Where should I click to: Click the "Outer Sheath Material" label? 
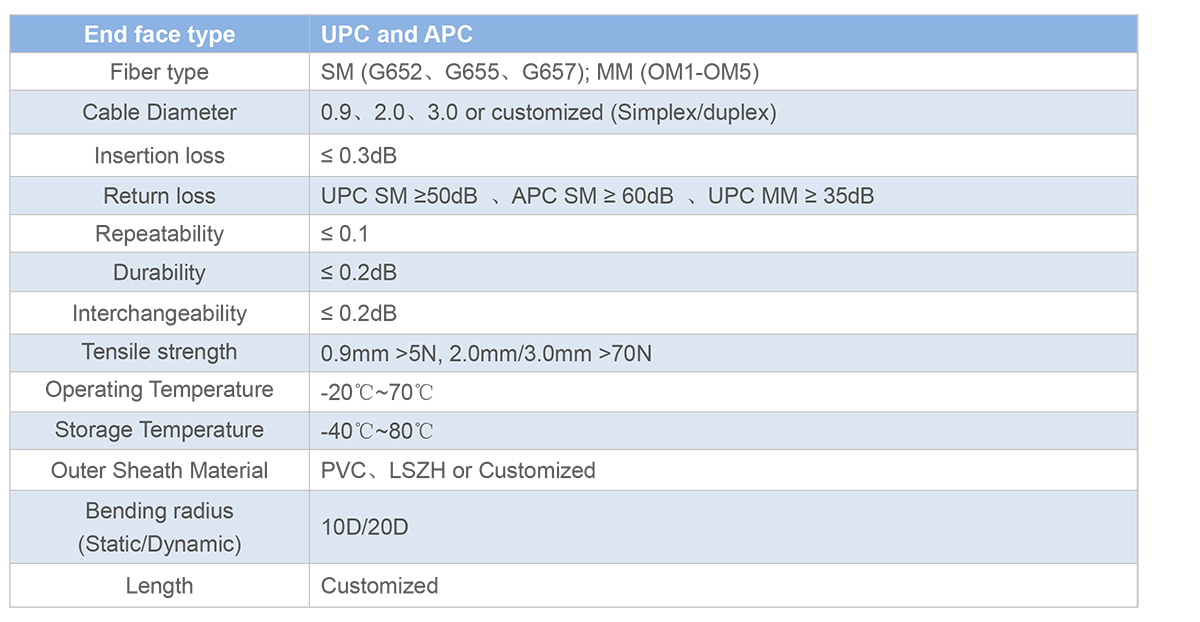[160, 470]
